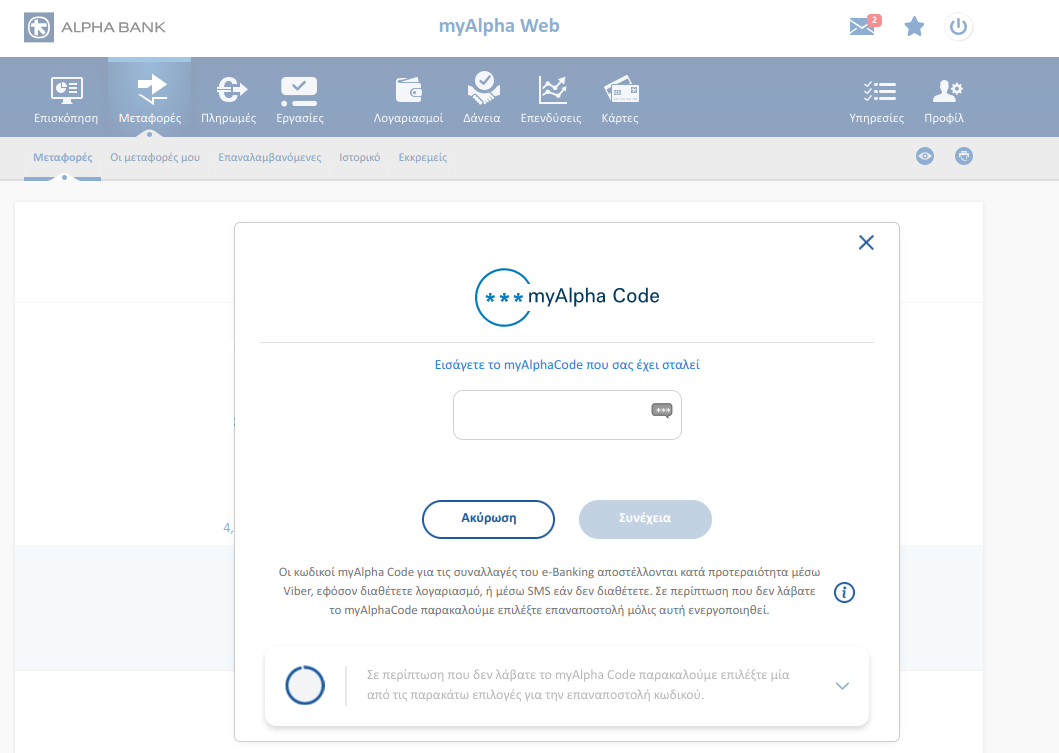This screenshot has height=753, width=1059.
Task: Click the myAlpha Code input field
Action: coord(567,415)
